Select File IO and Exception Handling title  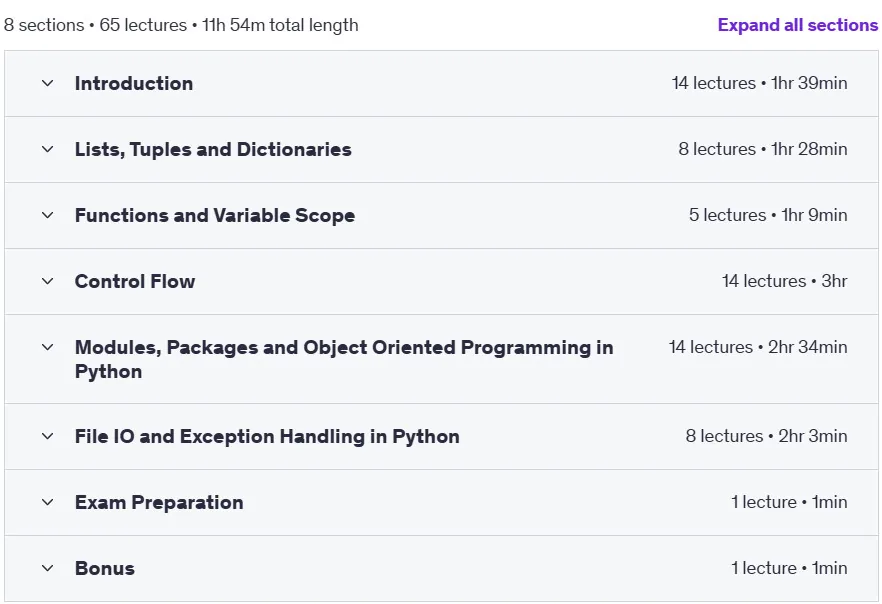pos(267,436)
